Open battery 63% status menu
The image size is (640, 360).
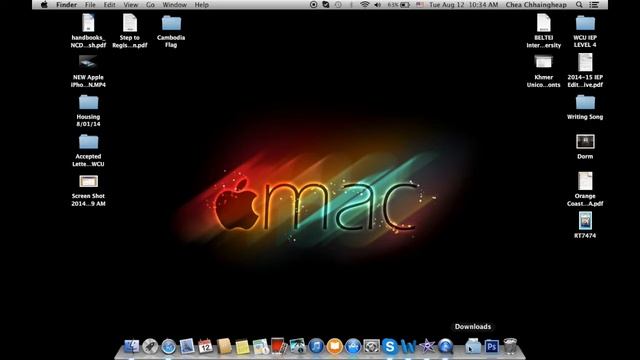tap(399, 4)
